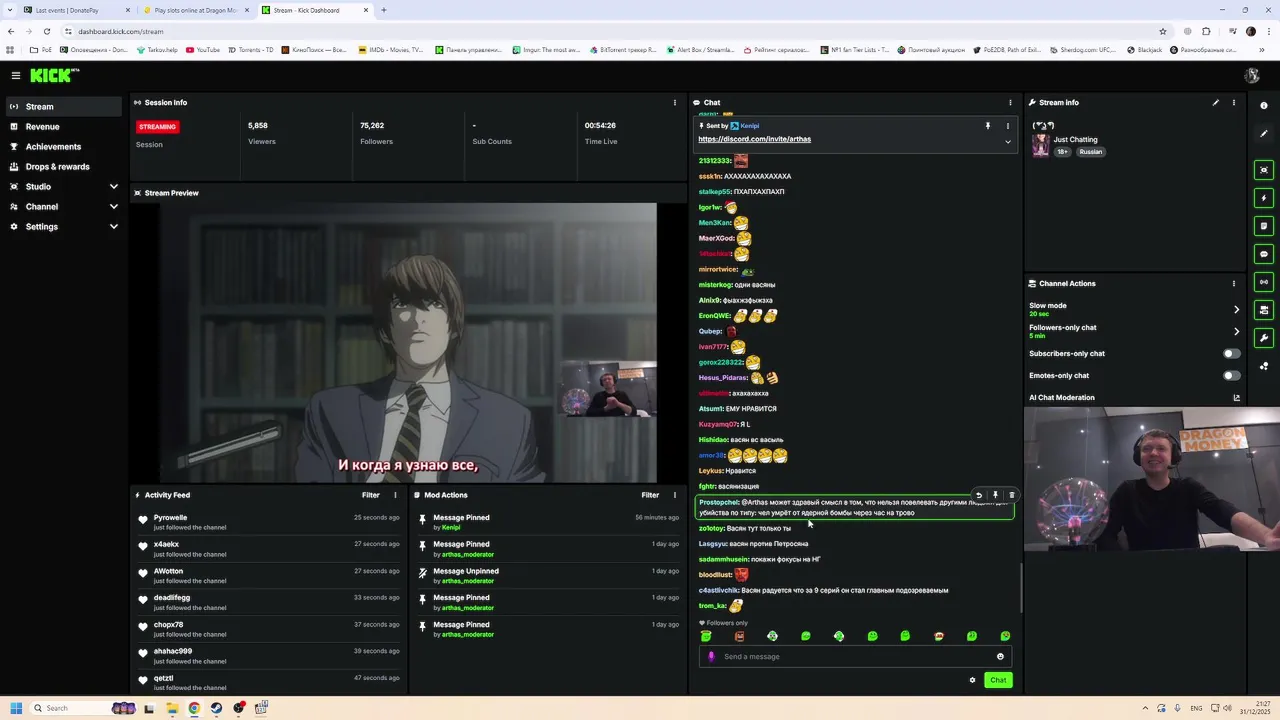Click the info icon in the right sidebar
This screenshot has width=1280, height=720.
pyautogui.click(x=1264, y=105)
